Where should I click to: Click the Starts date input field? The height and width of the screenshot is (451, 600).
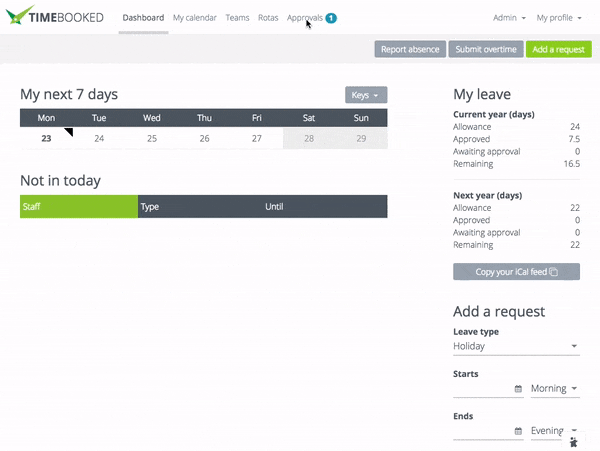(482, 389)
